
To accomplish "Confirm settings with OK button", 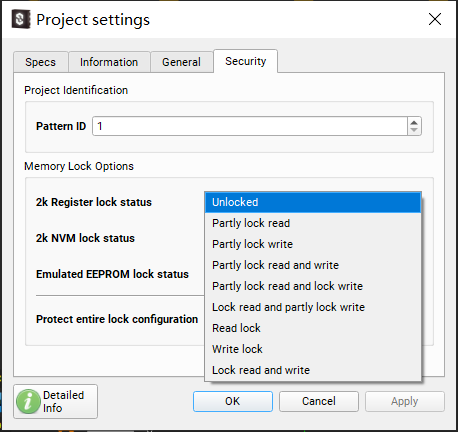I will (233, 401).
